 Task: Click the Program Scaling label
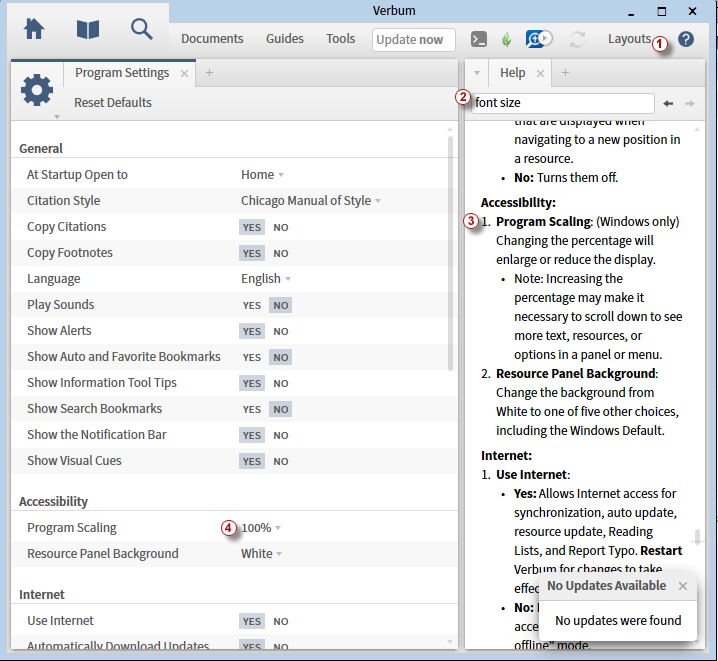click(72, 528)
